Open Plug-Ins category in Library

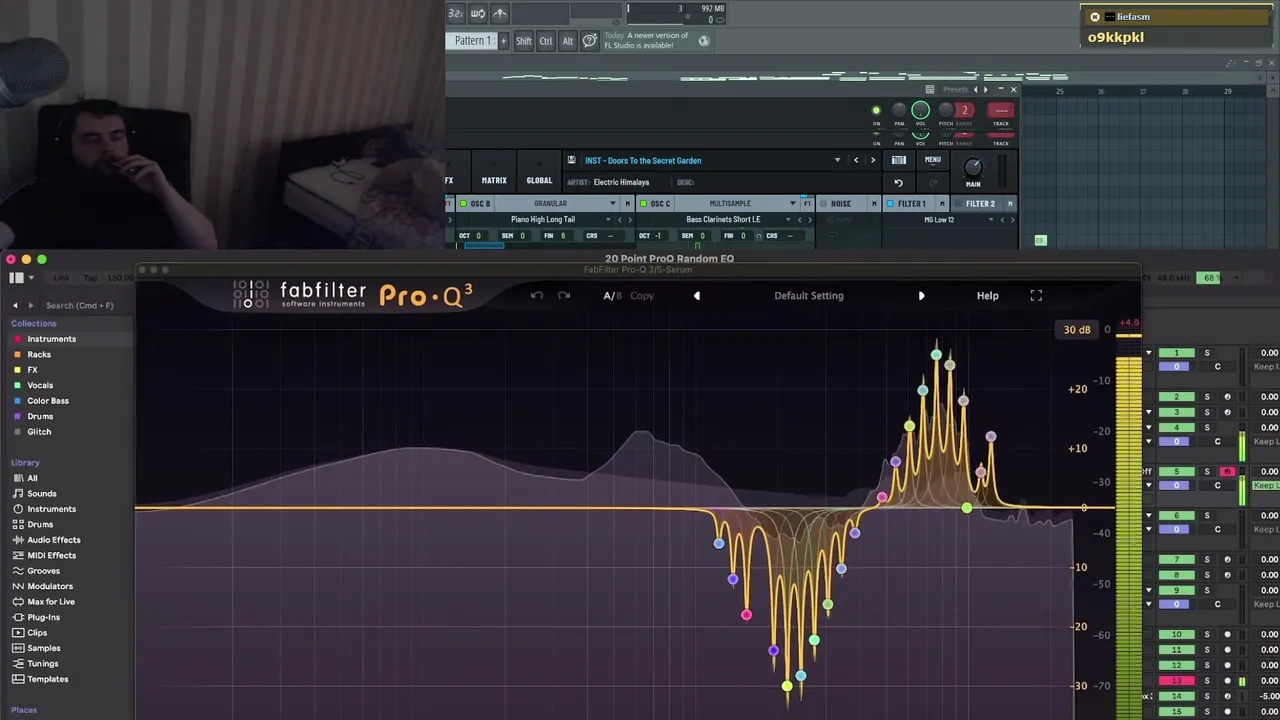43,618
